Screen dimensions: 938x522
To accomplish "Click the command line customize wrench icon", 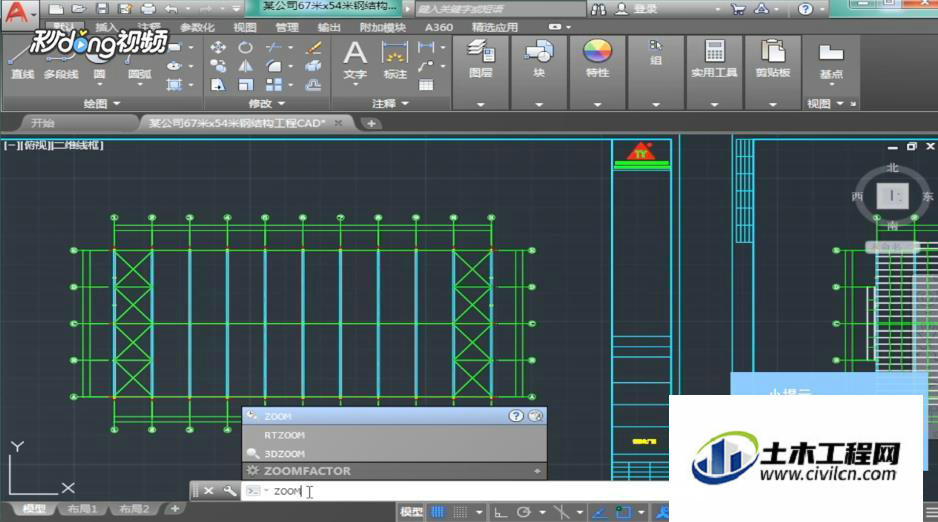I will coord(230,491).
